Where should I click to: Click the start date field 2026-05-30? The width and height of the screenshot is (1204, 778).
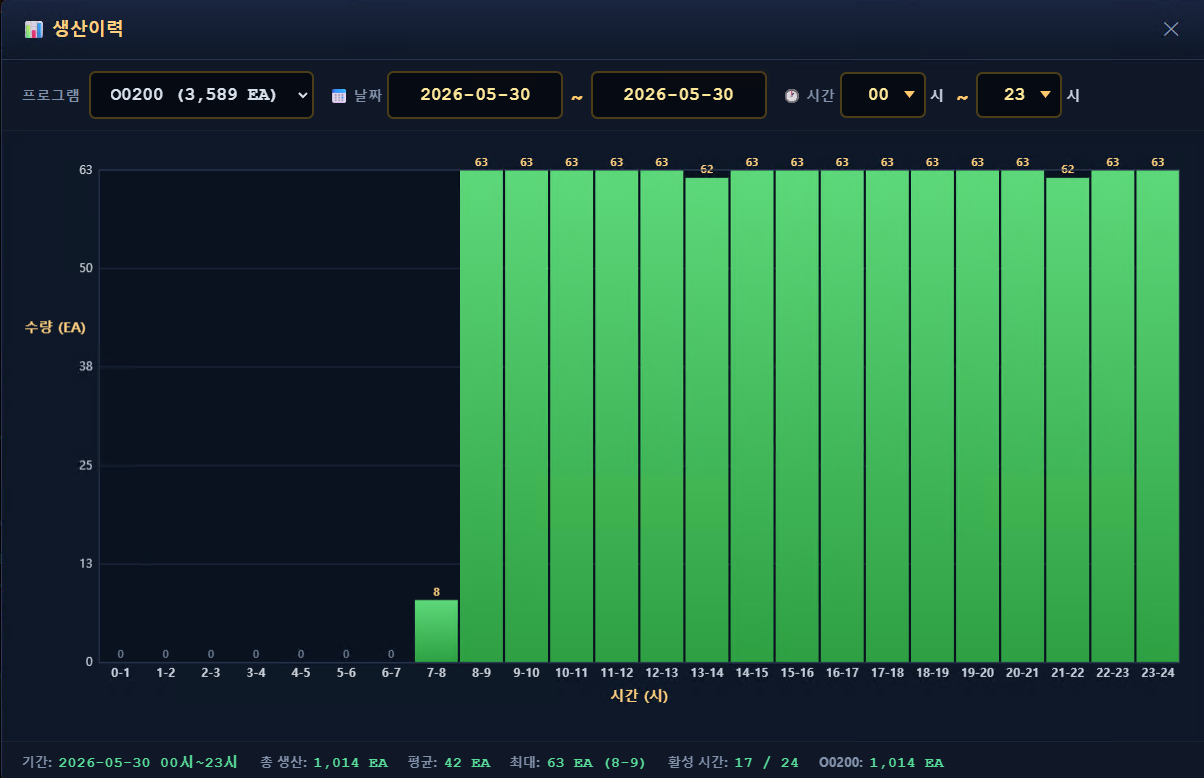475,95
